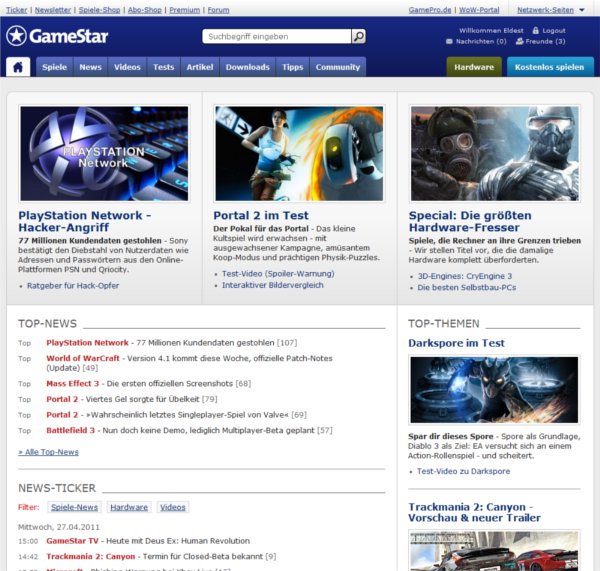Open Portal 2 letztes Singleplayer-Spiel news
Image resolution: width=600 pixels, height=571 pixels.
[176, 415]
